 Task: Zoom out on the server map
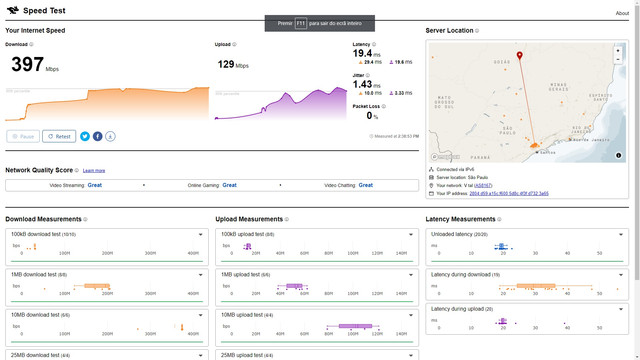click(x=618, y=59)
